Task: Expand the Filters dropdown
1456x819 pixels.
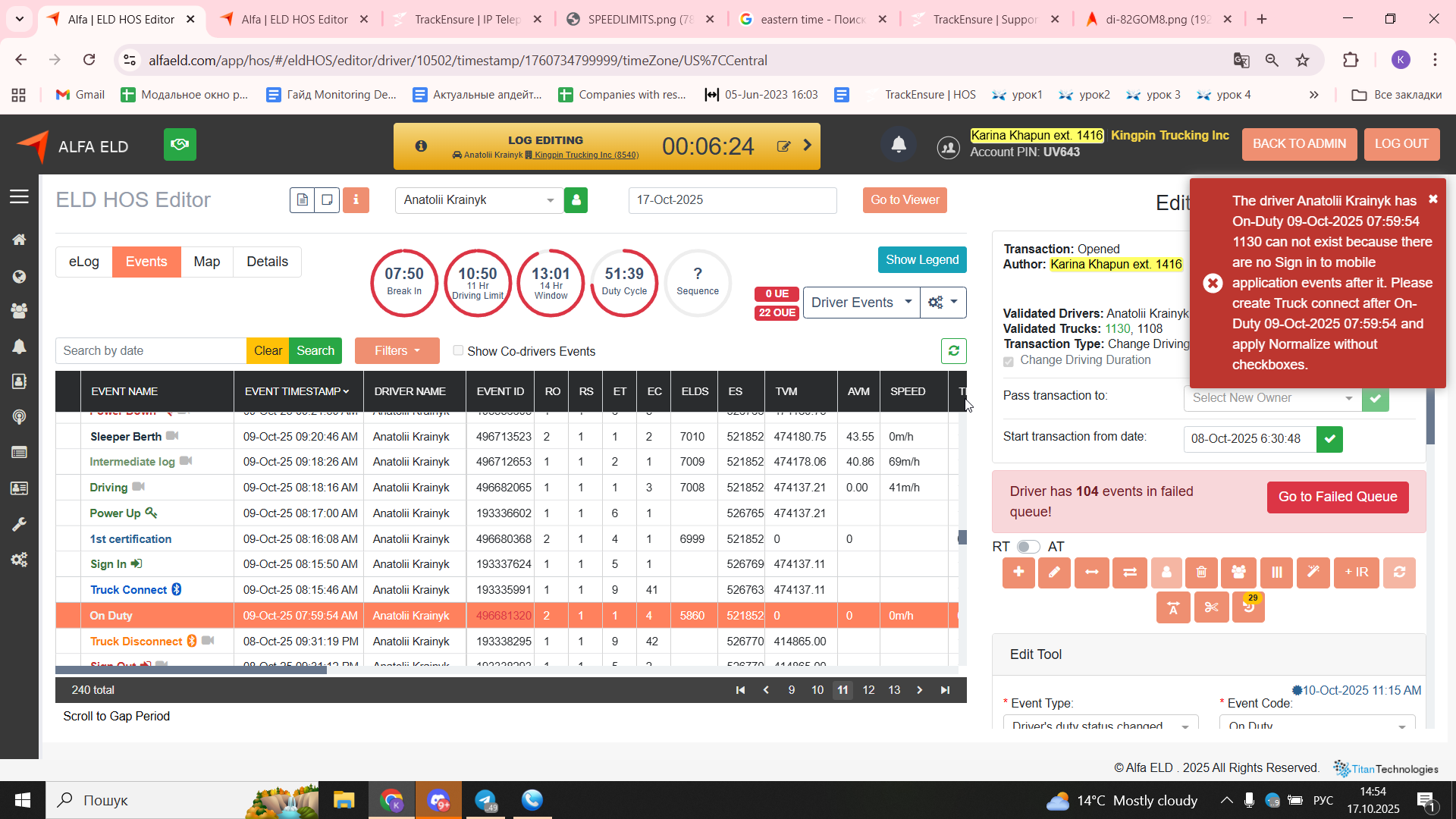Action: point(397,350)
